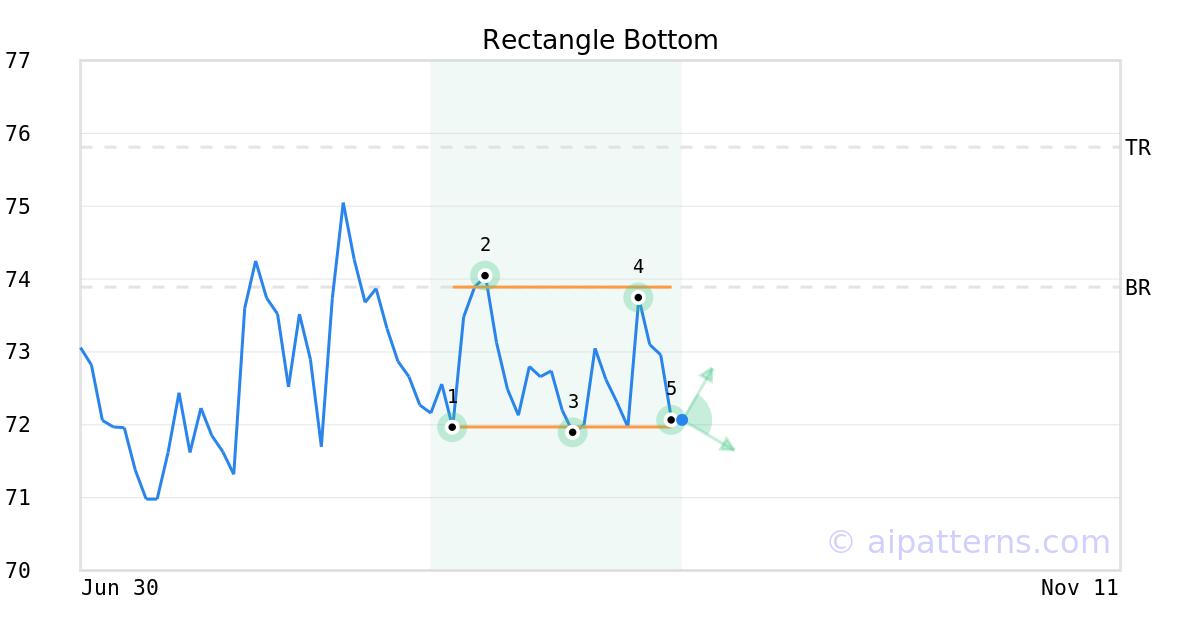Click pattern point marker 5
The height and width of the screenshot is (630, 1200).
pos(671,420)
